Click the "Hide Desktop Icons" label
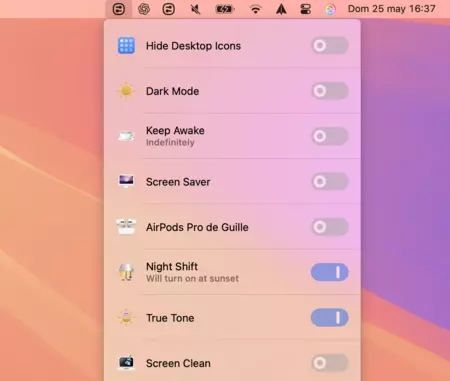This screenshot has height=381, width=450. [x=193, y=46]
